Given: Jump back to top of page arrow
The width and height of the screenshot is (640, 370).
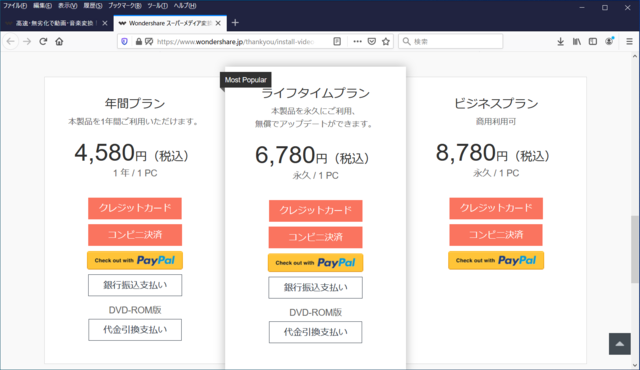Looking at the screenshot, I should (620, 344).
